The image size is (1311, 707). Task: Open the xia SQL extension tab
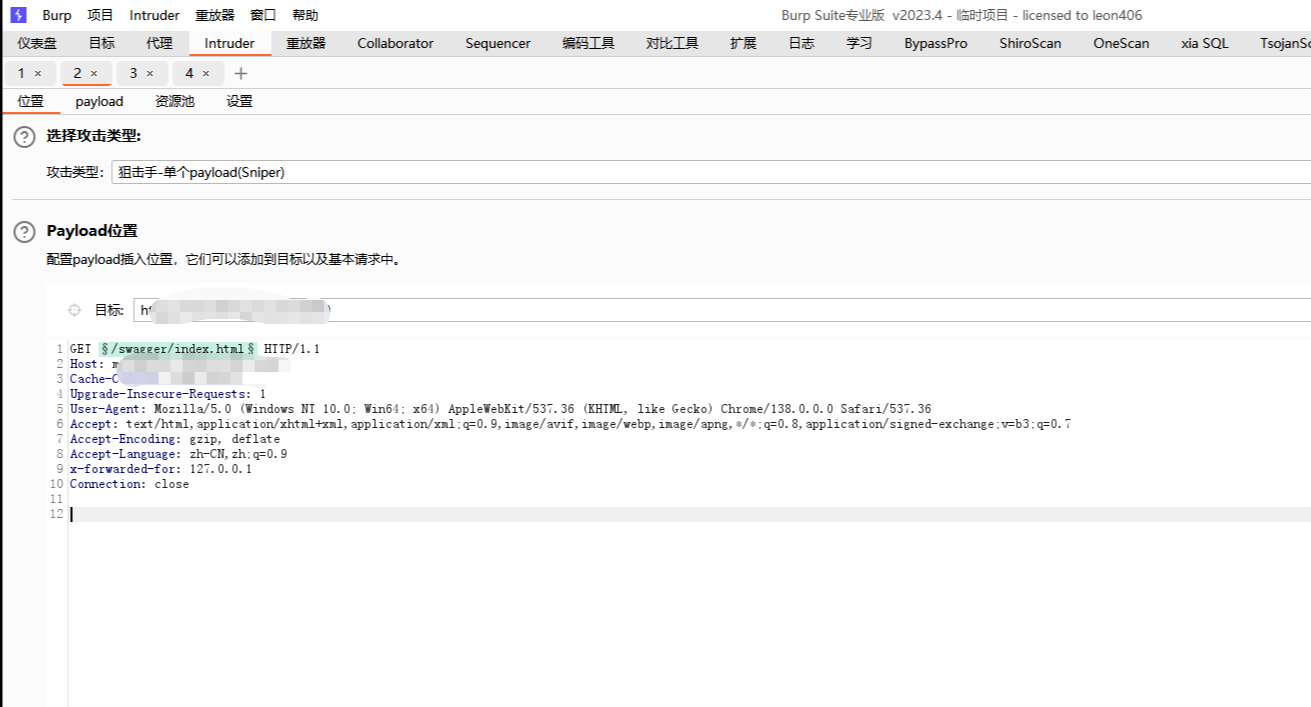pos(1204,43)
